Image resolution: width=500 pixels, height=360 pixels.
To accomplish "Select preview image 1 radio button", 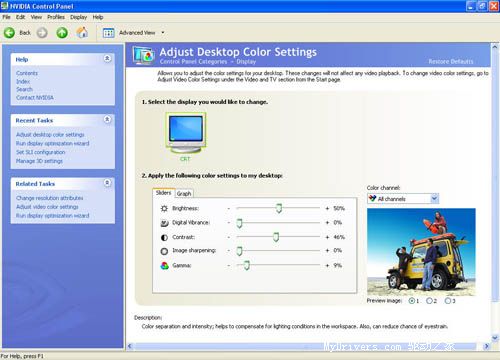I will (412, 301).
